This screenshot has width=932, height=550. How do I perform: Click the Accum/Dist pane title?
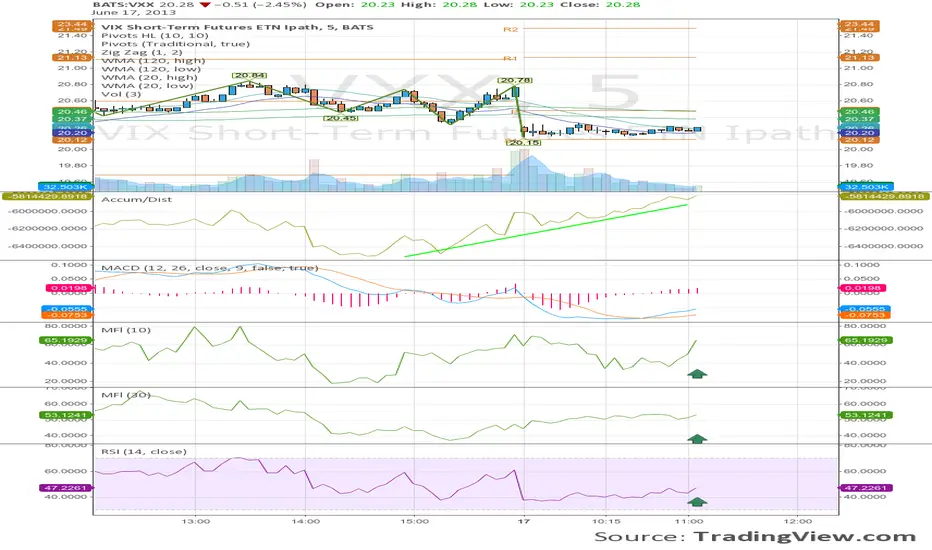click(x=137, y=199)
